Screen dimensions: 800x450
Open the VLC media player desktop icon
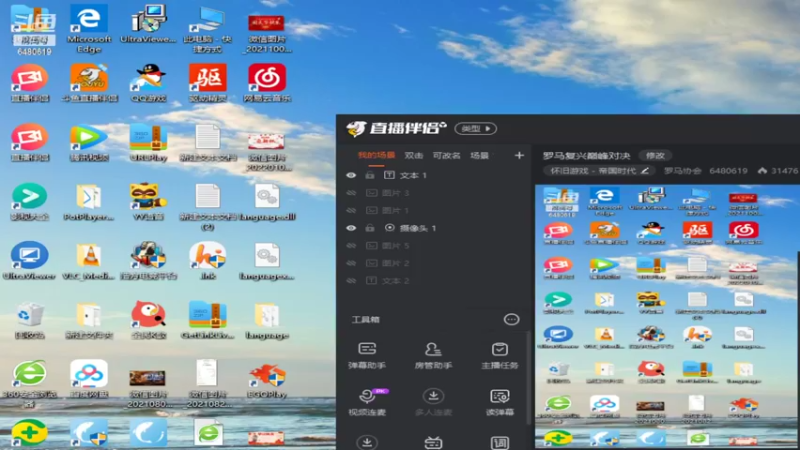(89, 261)
